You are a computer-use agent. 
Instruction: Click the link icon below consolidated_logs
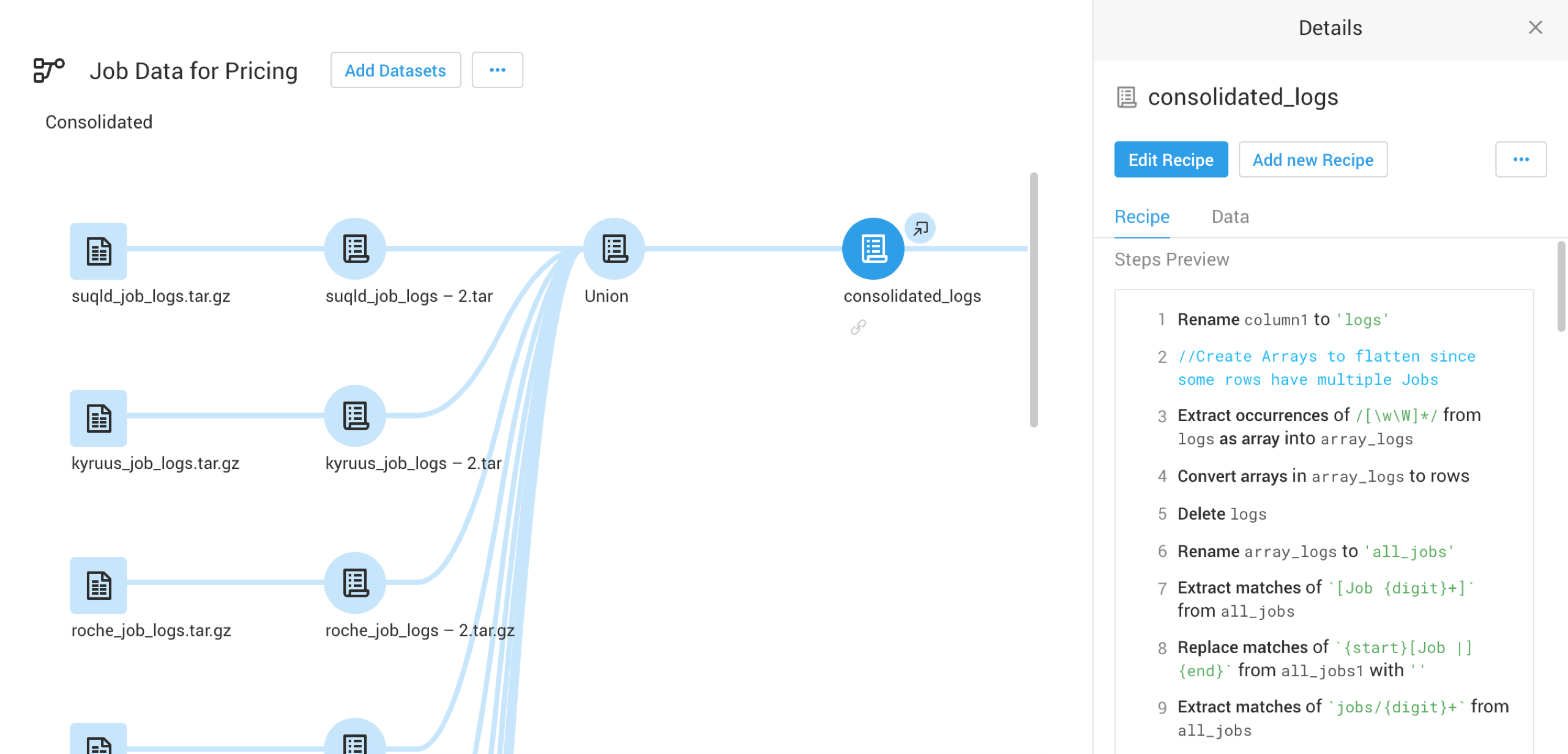[x=858, y=327]
